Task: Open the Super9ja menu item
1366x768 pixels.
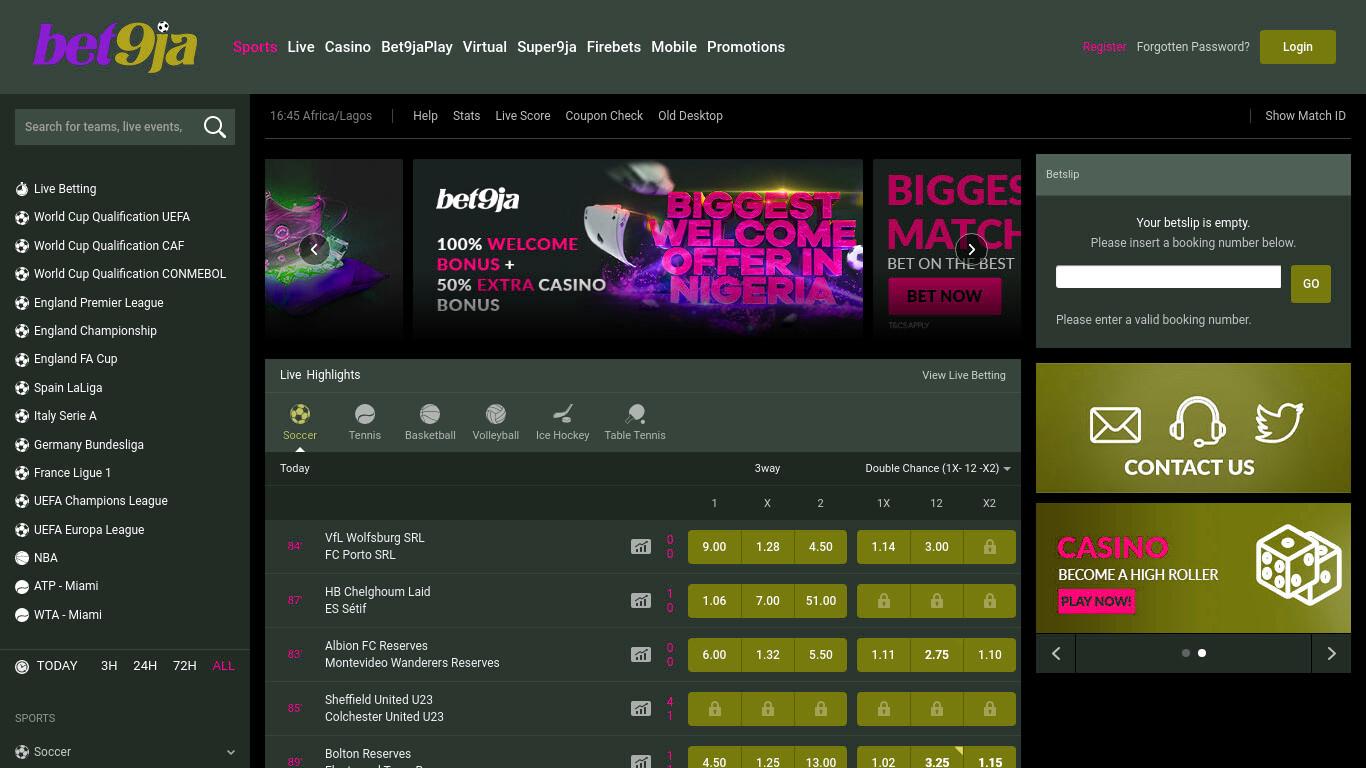Action: pos(547,47)
